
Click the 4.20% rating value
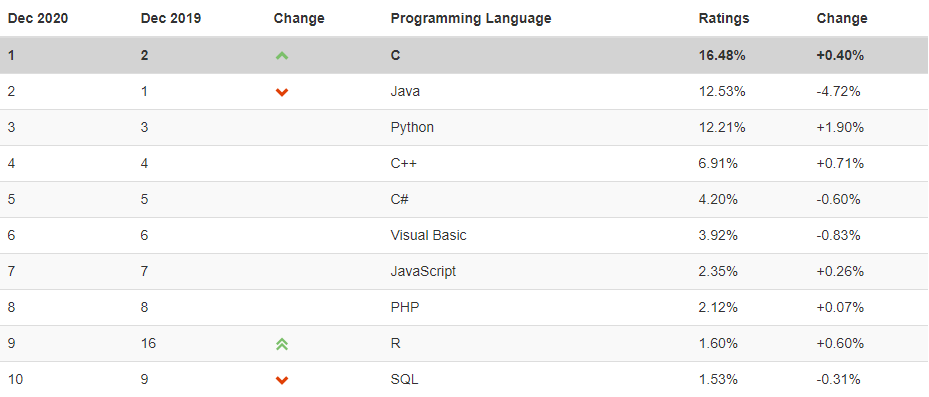718,200
